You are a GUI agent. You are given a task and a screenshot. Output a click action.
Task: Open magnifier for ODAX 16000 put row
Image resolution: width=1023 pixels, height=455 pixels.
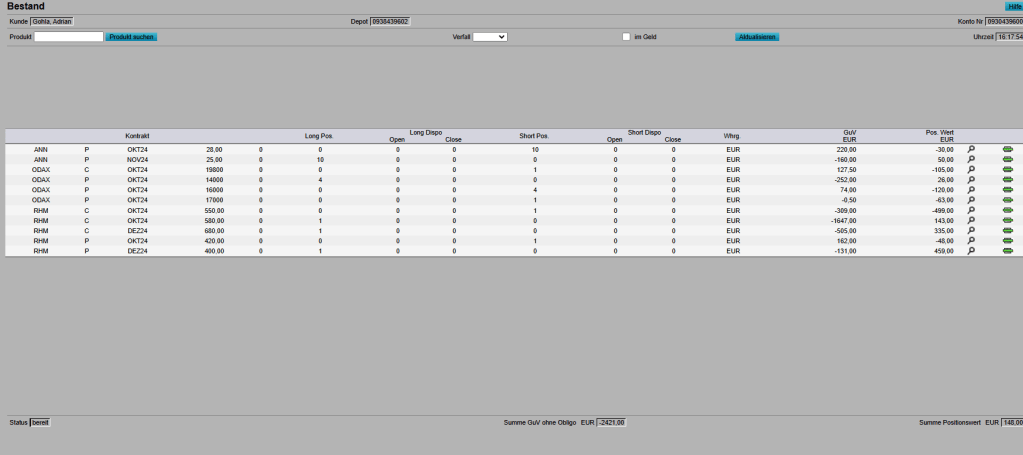(970, 190)
